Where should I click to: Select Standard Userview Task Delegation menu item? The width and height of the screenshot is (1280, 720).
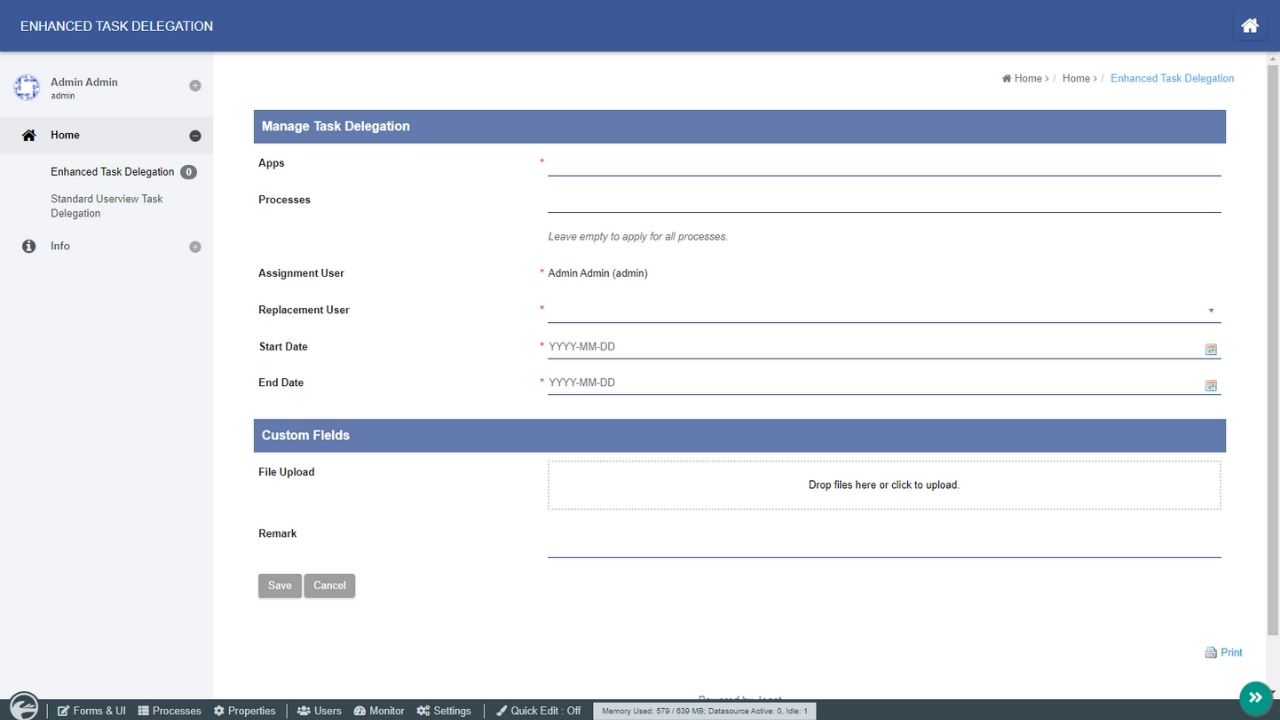coord(107,206)
